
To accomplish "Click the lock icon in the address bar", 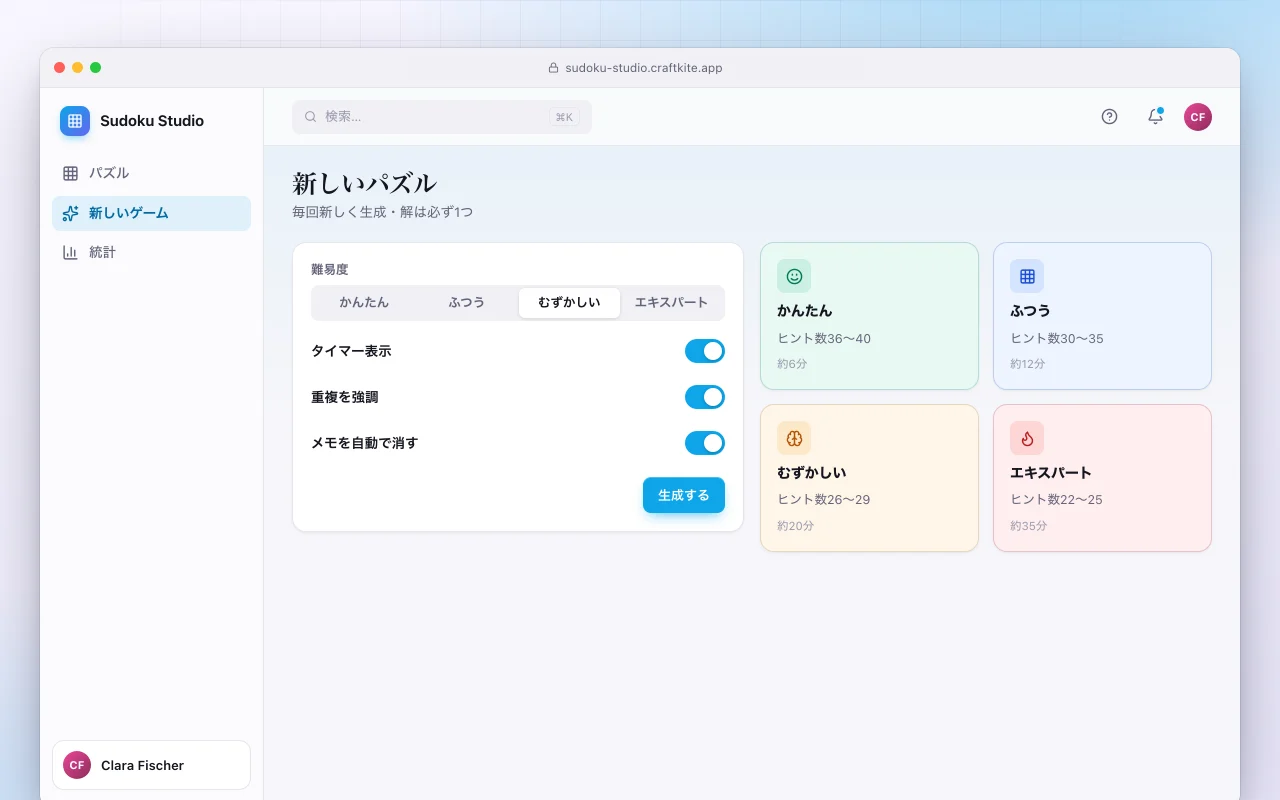I will (553, 68).
